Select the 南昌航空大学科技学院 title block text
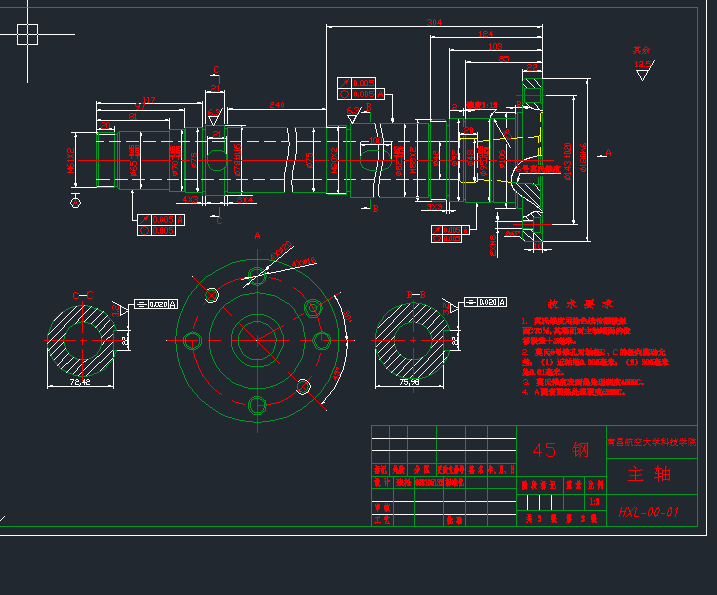The height and width of the screenshot is (595, 717). pos(652,442)
